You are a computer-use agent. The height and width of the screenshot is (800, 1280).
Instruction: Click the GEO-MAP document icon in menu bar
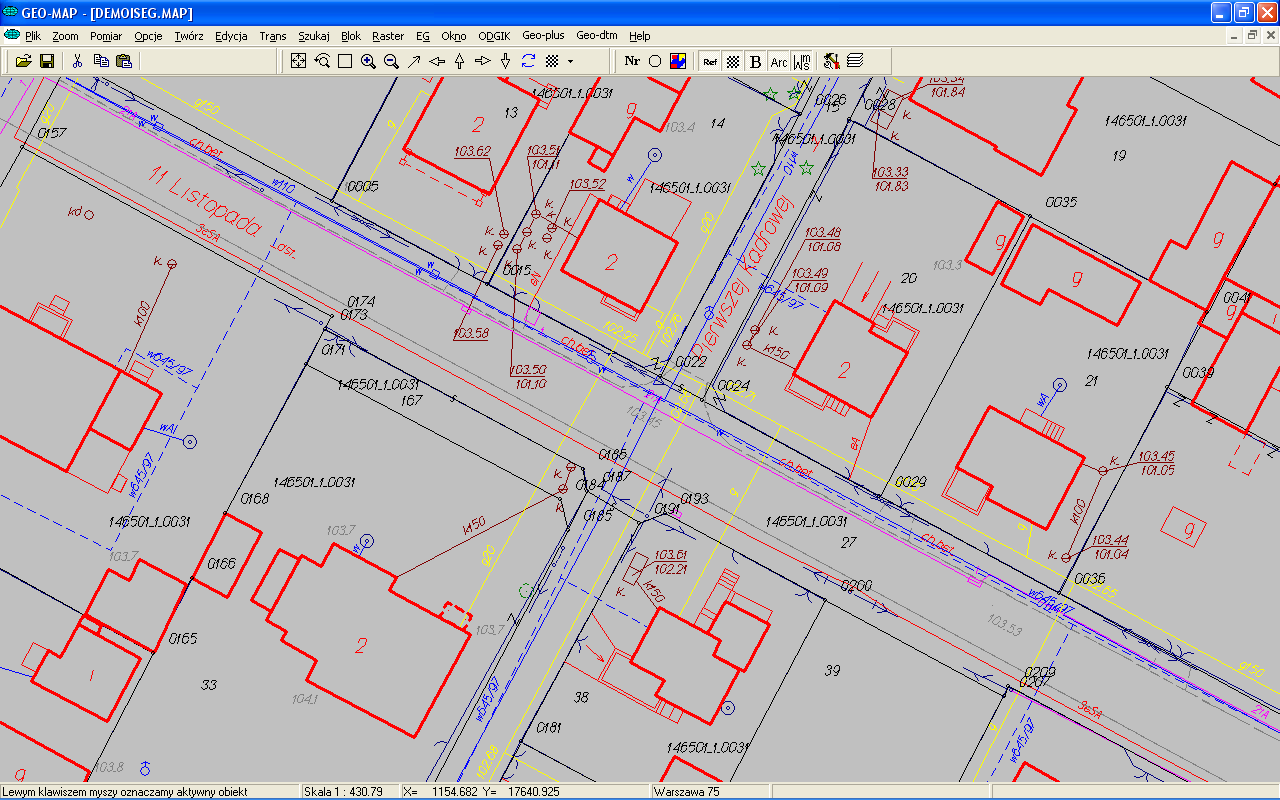[x=12, y=35]
